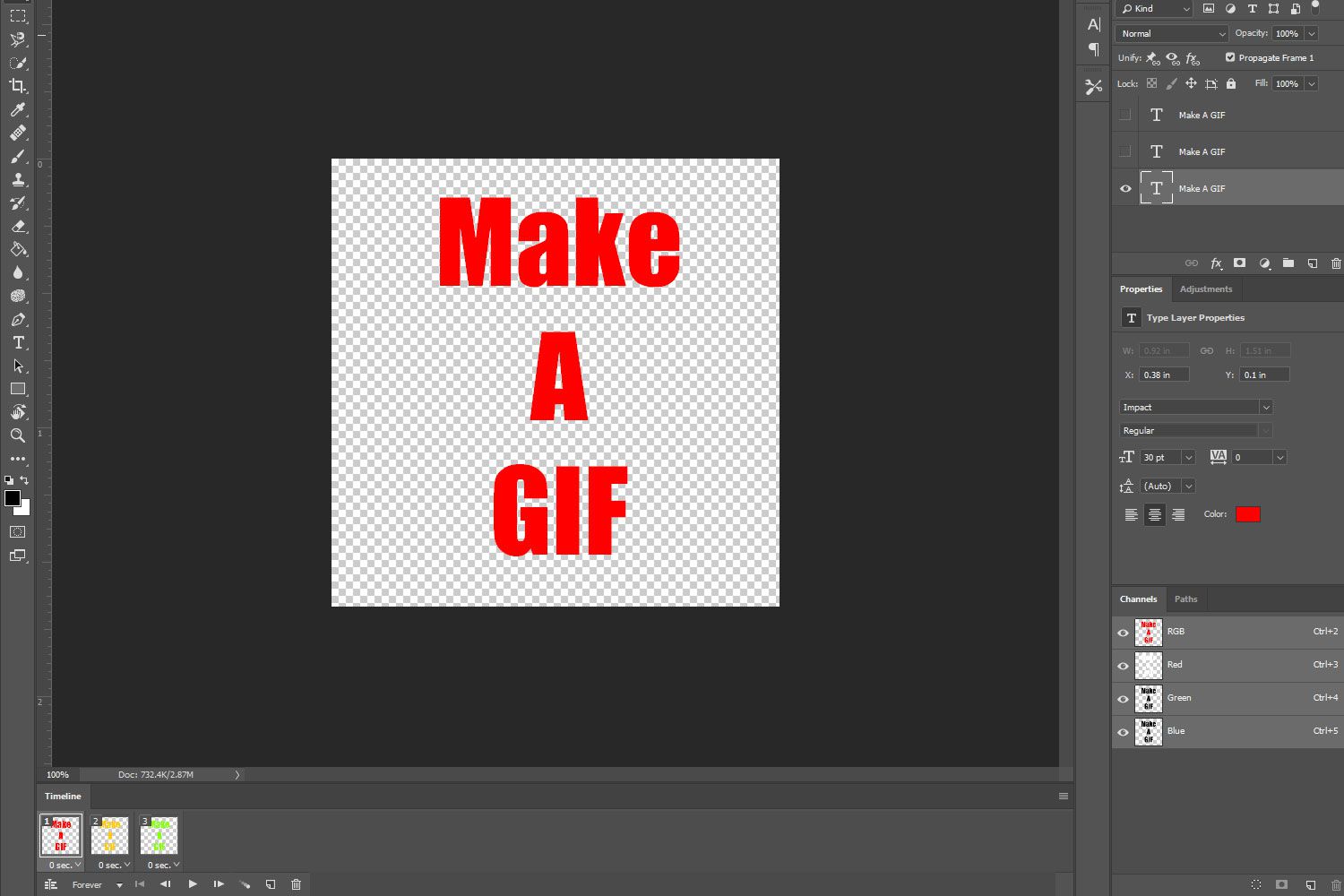This screenshot has width=1344, height=896.
Task: Click the white background color swatch
Action: [25, 510]
